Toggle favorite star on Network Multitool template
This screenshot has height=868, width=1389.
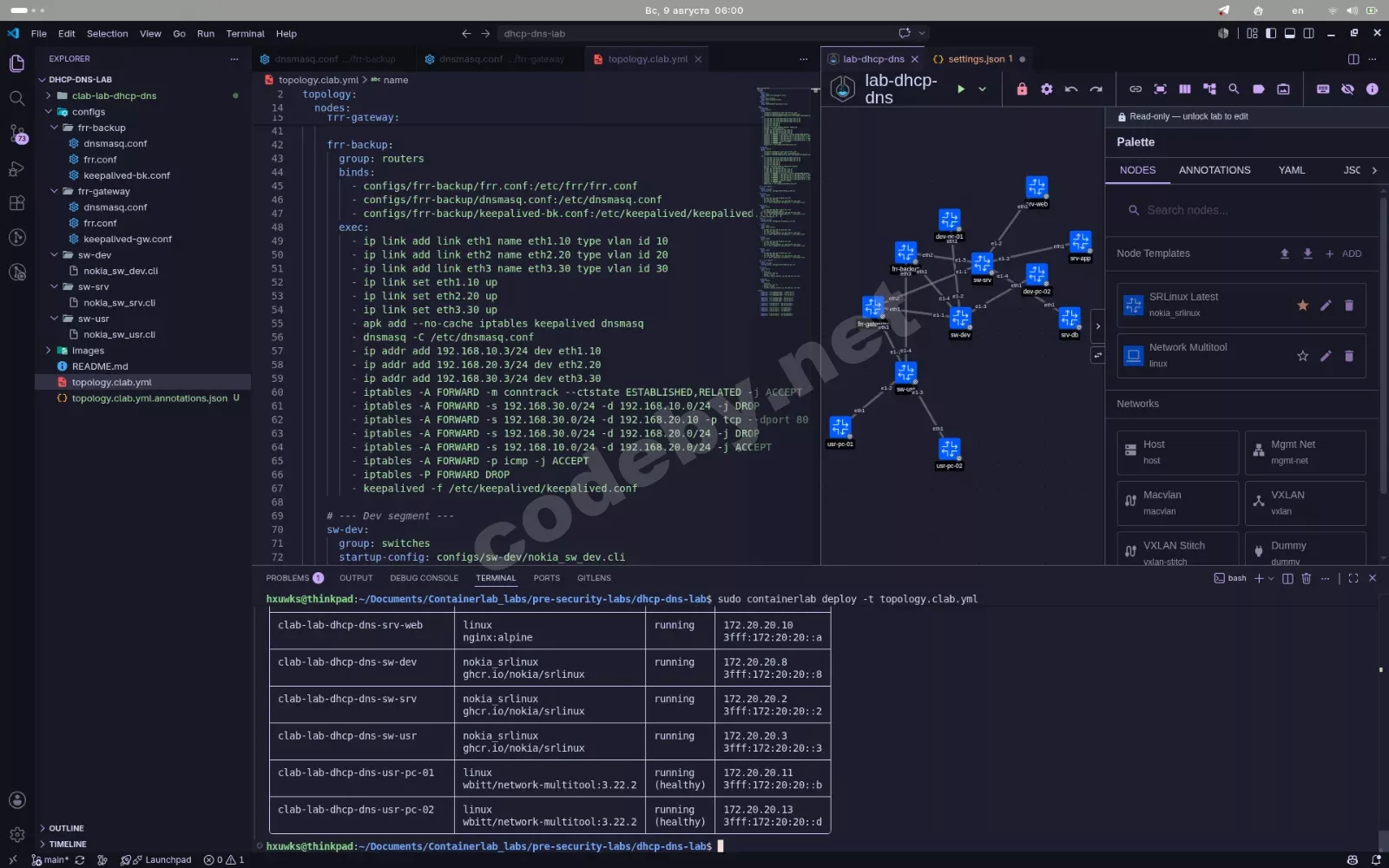(1302, 356)
